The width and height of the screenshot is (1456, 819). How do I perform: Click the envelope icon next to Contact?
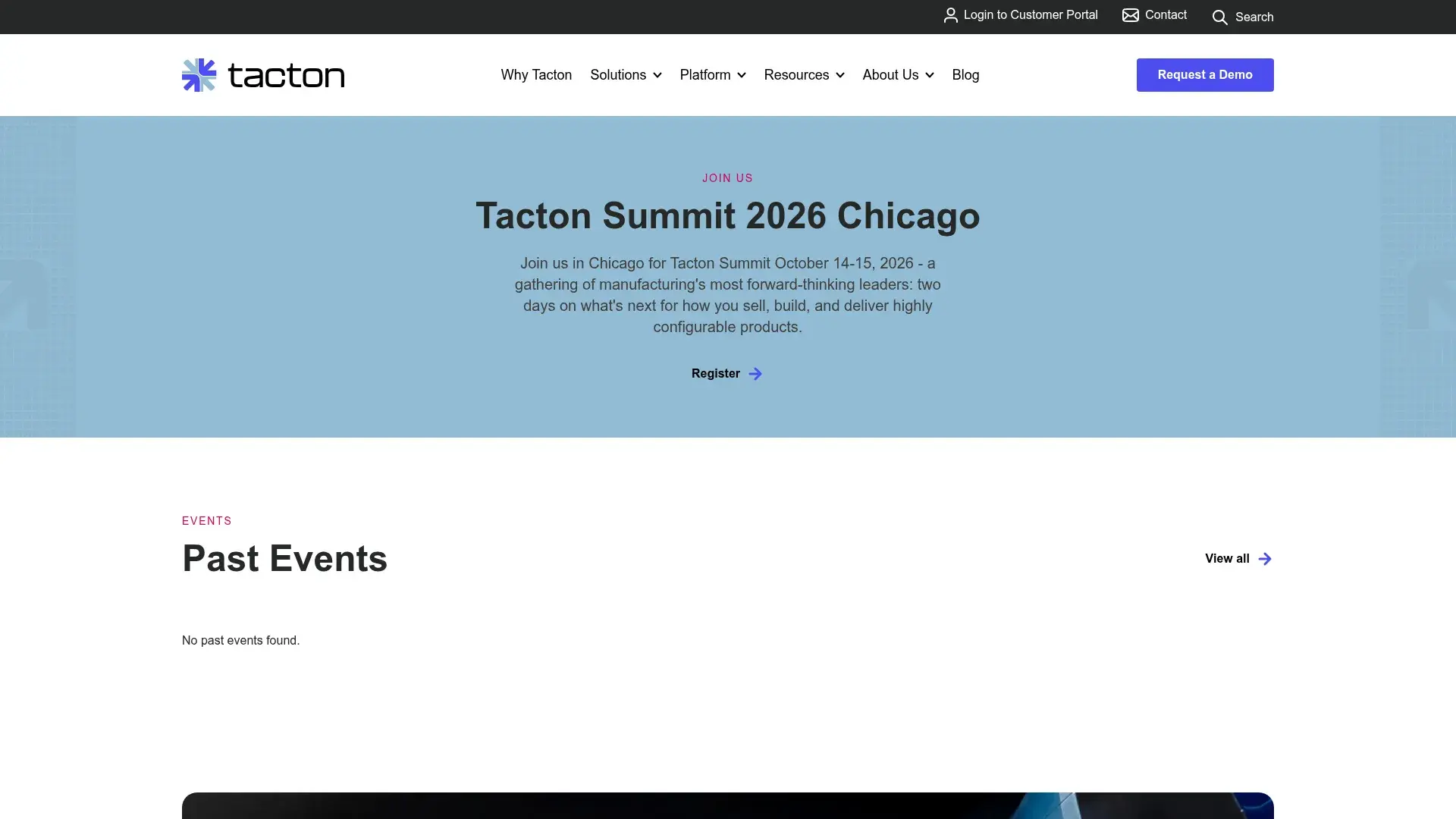point(1130,15)
